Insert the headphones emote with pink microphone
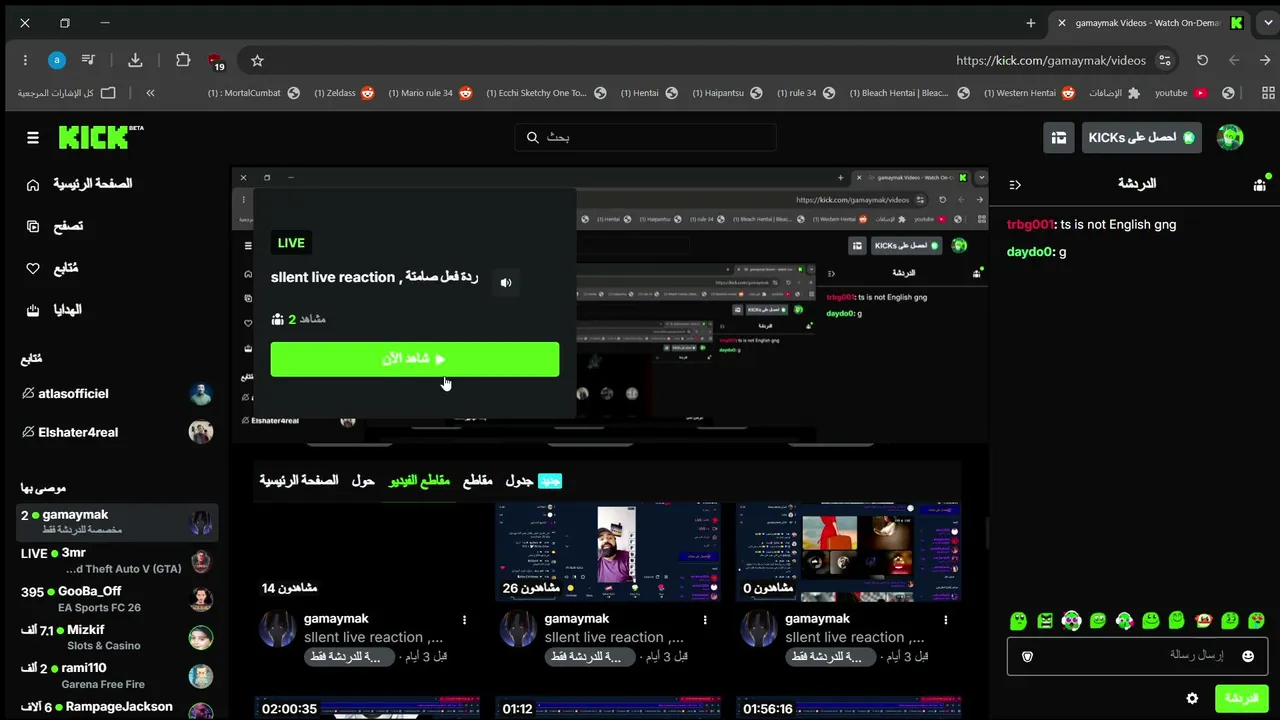 pyautogui.click(x=1124, y=621)
